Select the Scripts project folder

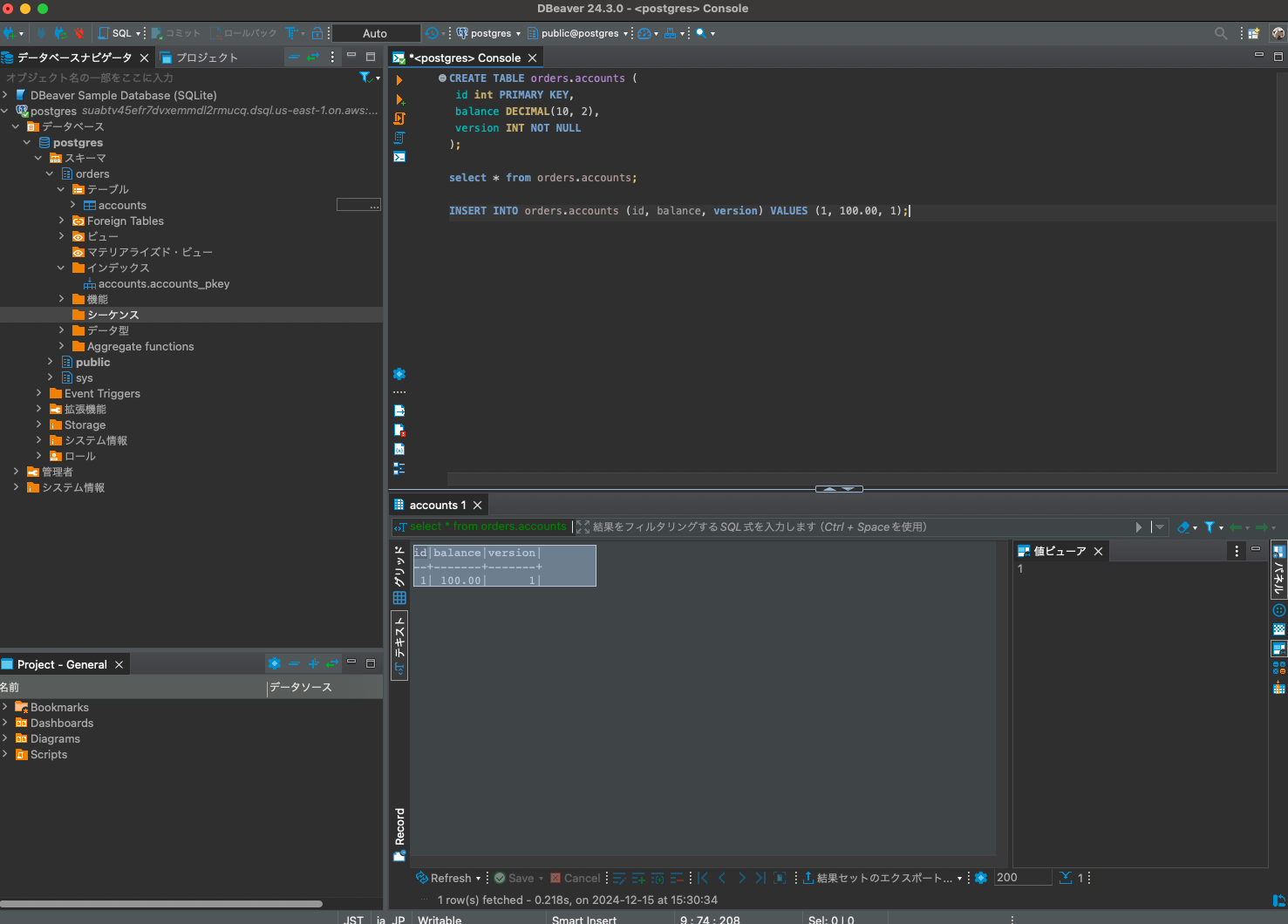(x=41, y=755)
